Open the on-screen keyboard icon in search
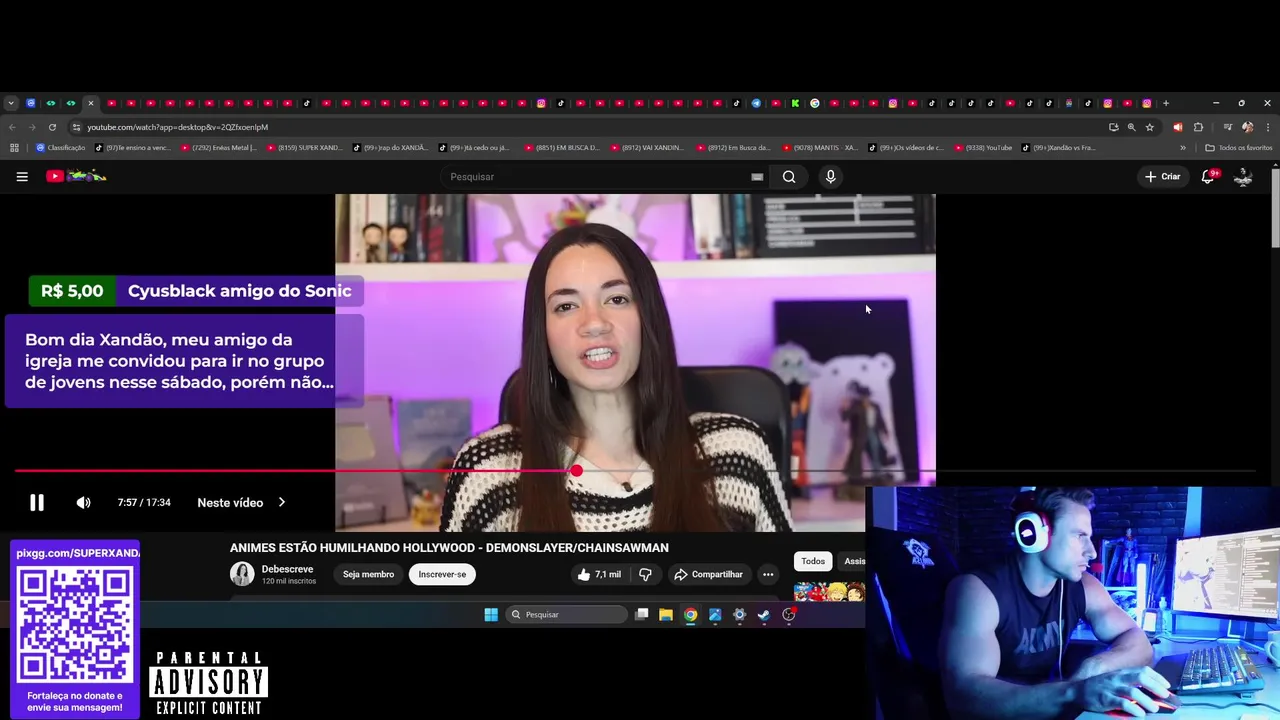Screen dimensions: 1280x720 coord(757,177)
